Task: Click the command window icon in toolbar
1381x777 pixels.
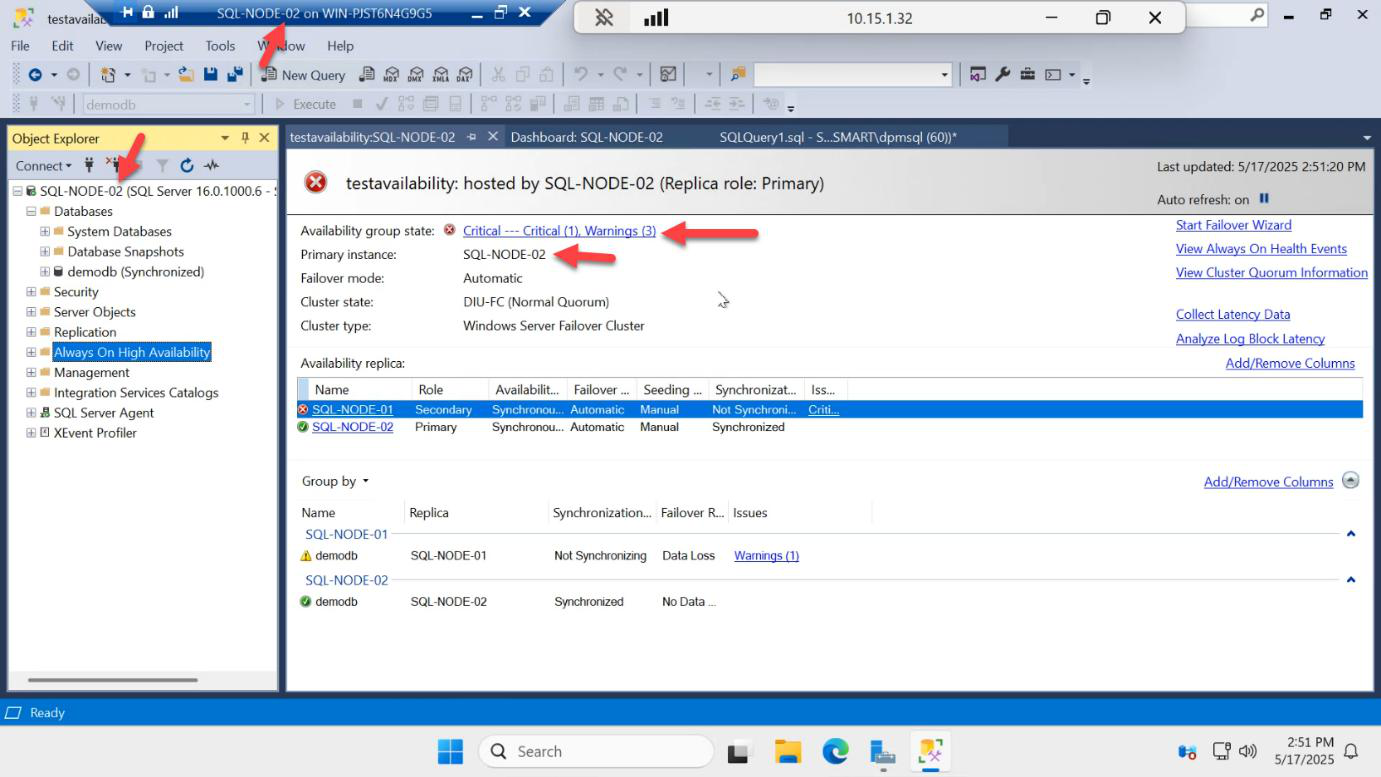Action: click(x=1053, y=75)
